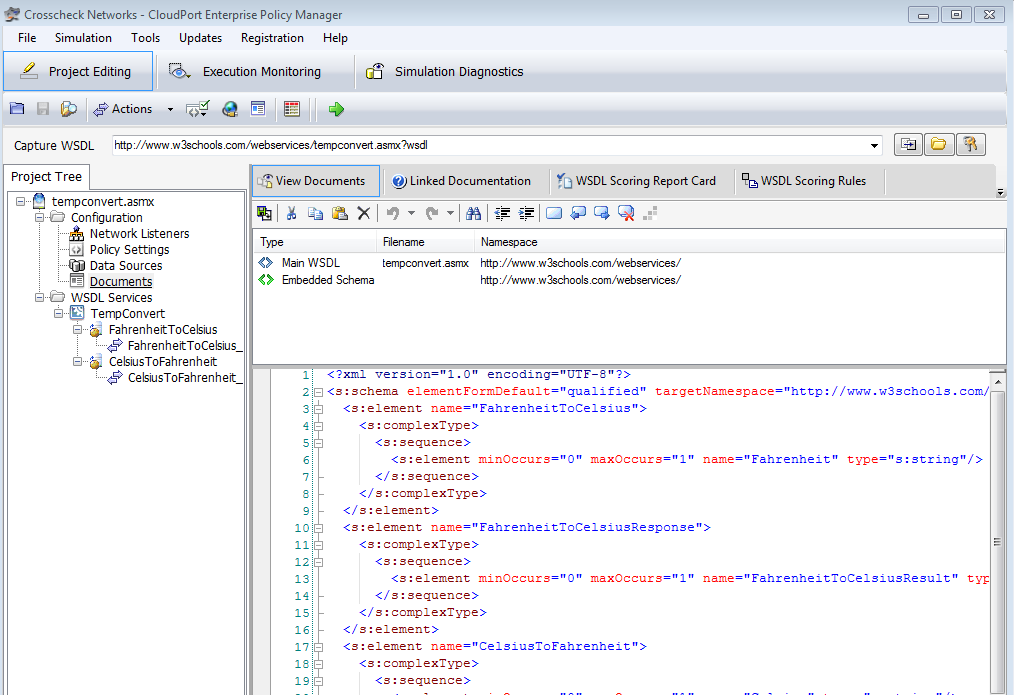Click the yellow folder browse button
The height and width of the screenshot is (695, 1014).
[x=939, y=145]
